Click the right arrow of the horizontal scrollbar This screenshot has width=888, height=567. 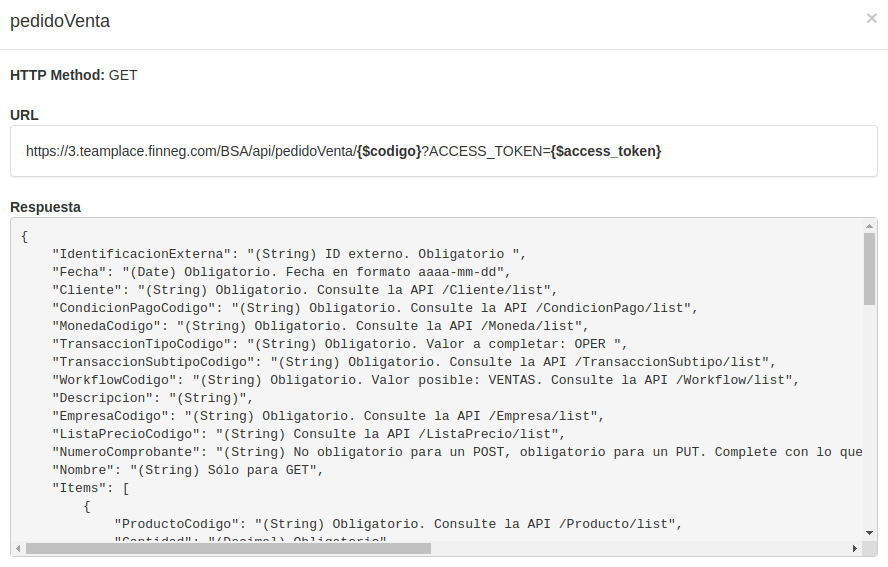854,549
